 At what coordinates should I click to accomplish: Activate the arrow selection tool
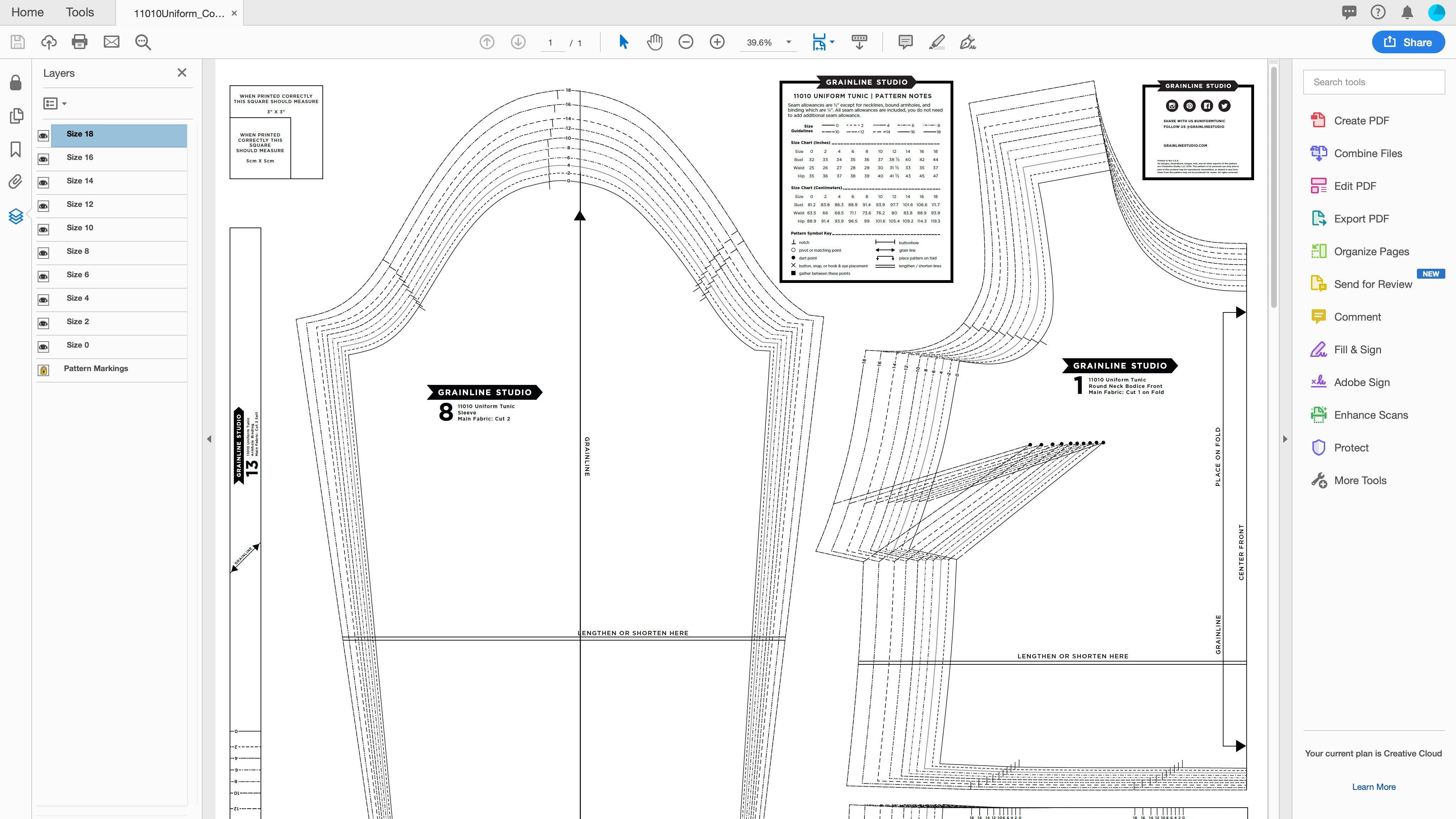(623, 42)
